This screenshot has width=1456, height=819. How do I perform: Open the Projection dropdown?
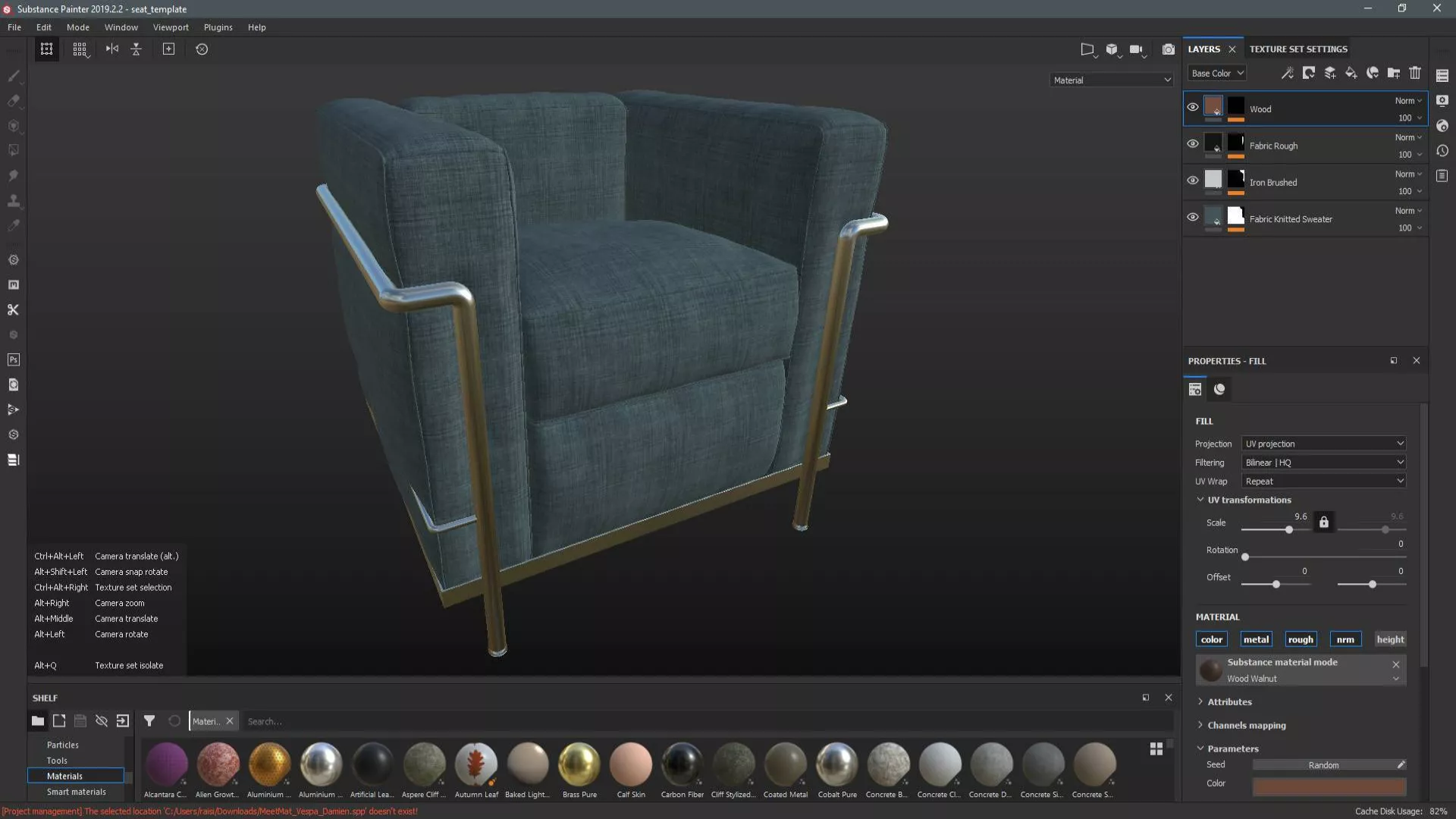click(x=1323, y=444)
